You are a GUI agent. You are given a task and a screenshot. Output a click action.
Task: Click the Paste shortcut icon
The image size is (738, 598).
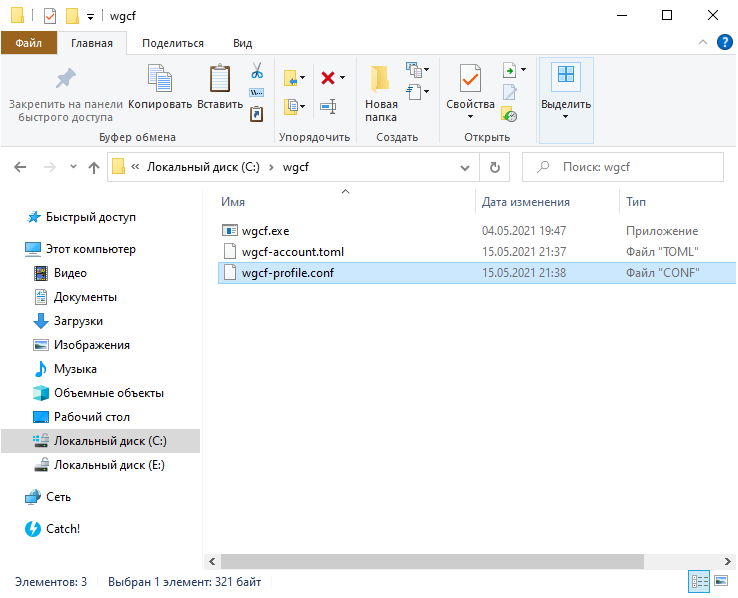pos(257,114)
